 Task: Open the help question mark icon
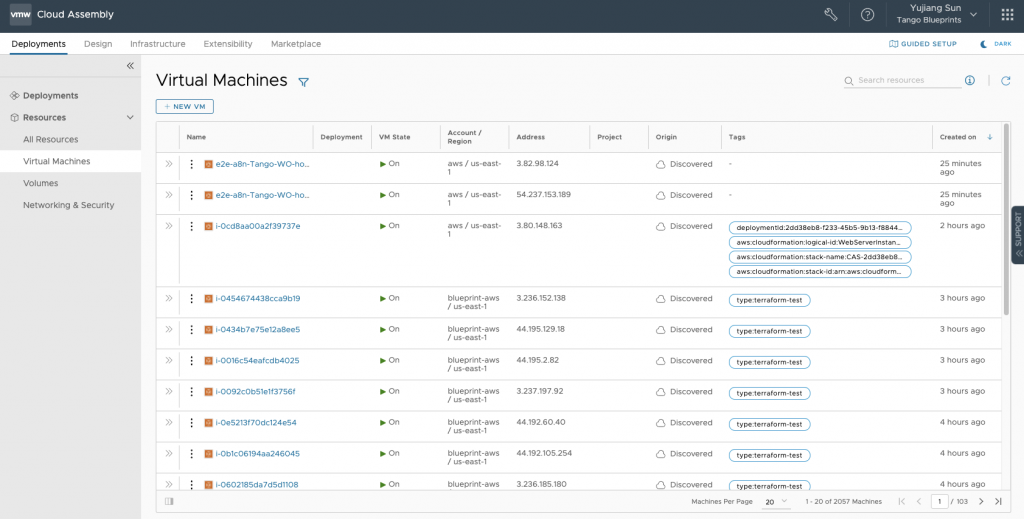click(x=867, y=15)
